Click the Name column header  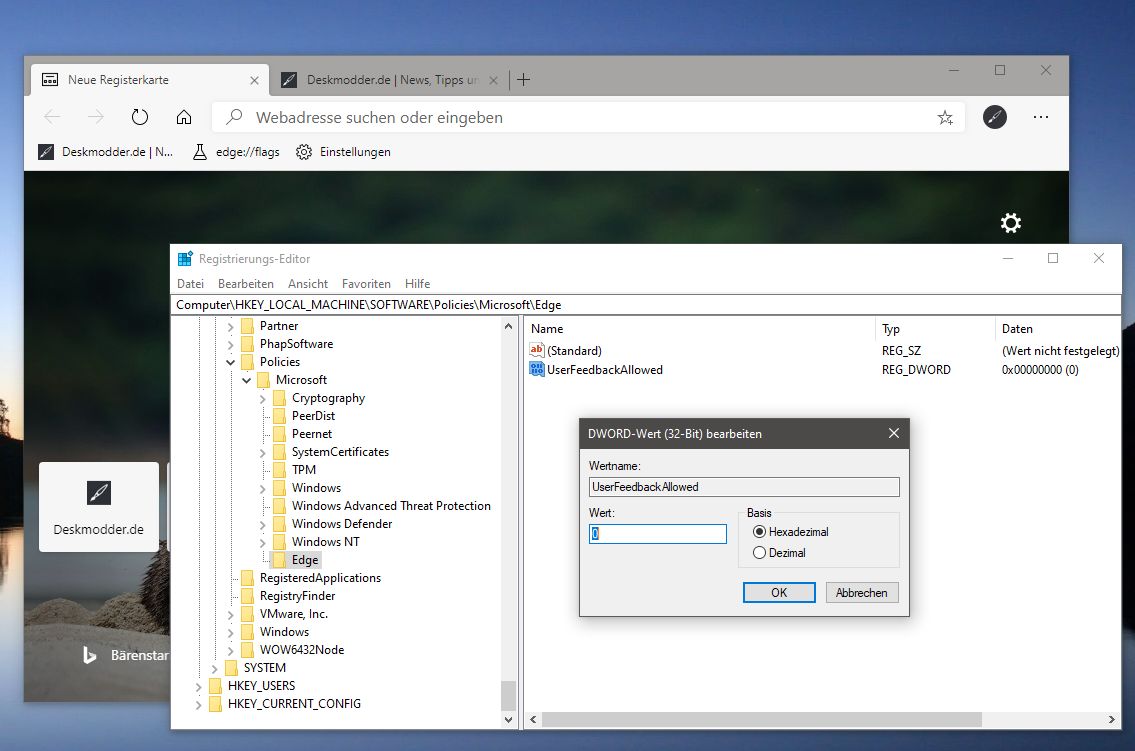[x=699, y=328]
